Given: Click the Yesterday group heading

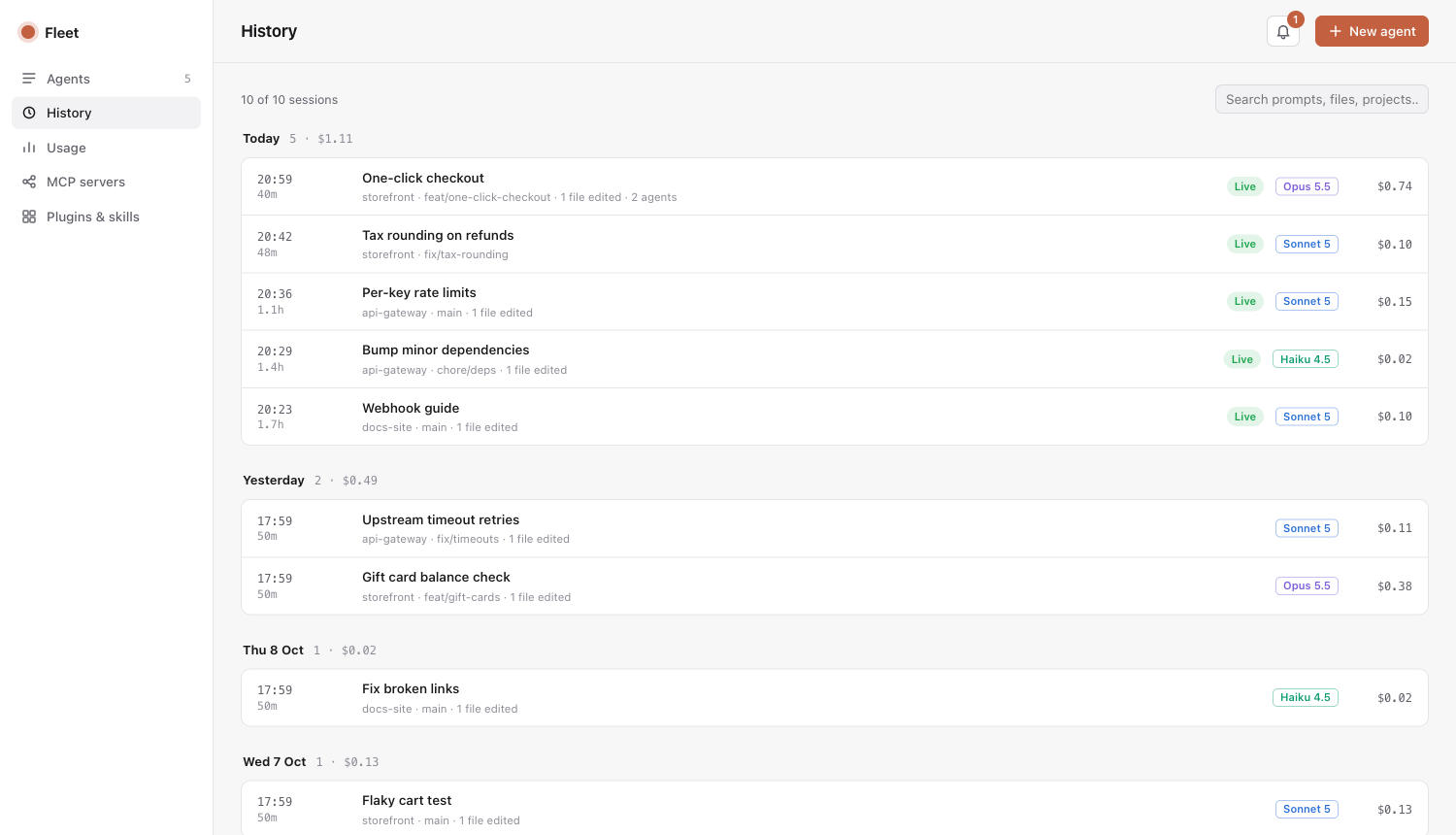Looking at the screenshot, I should tap(274, 481).
